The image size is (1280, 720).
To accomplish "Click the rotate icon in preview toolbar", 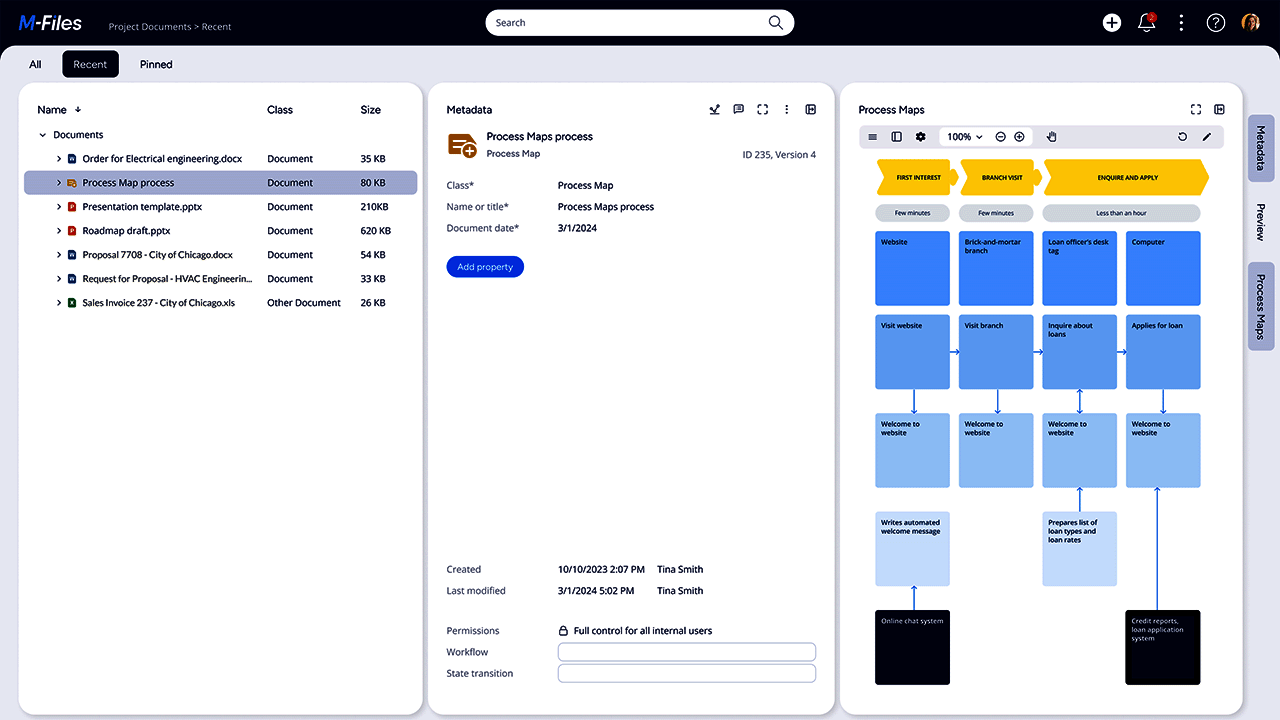I will (x=1182, y=137).
